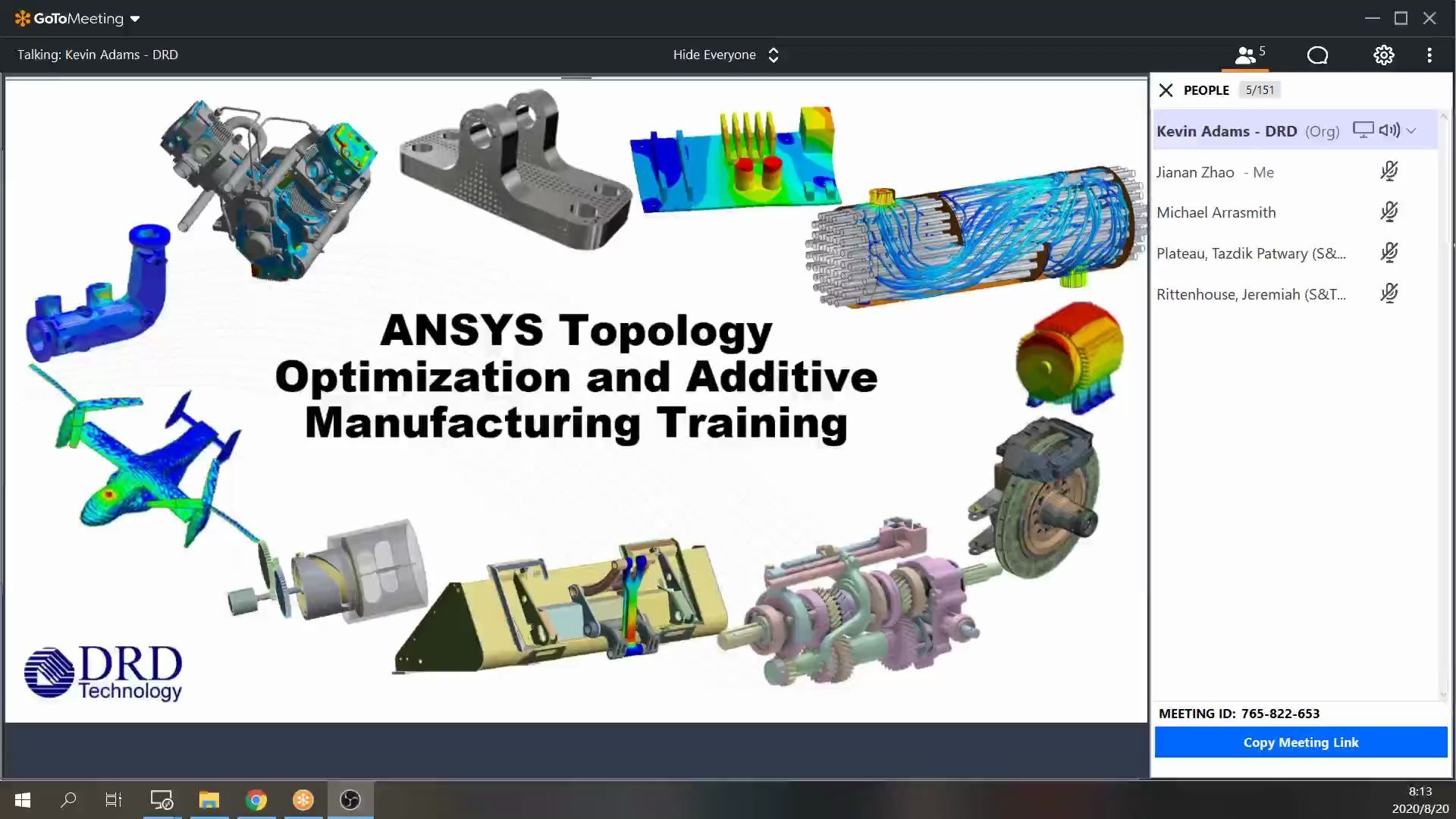Open the chat bubble icon
The image size is (1456, 819).
[1317, 55]
